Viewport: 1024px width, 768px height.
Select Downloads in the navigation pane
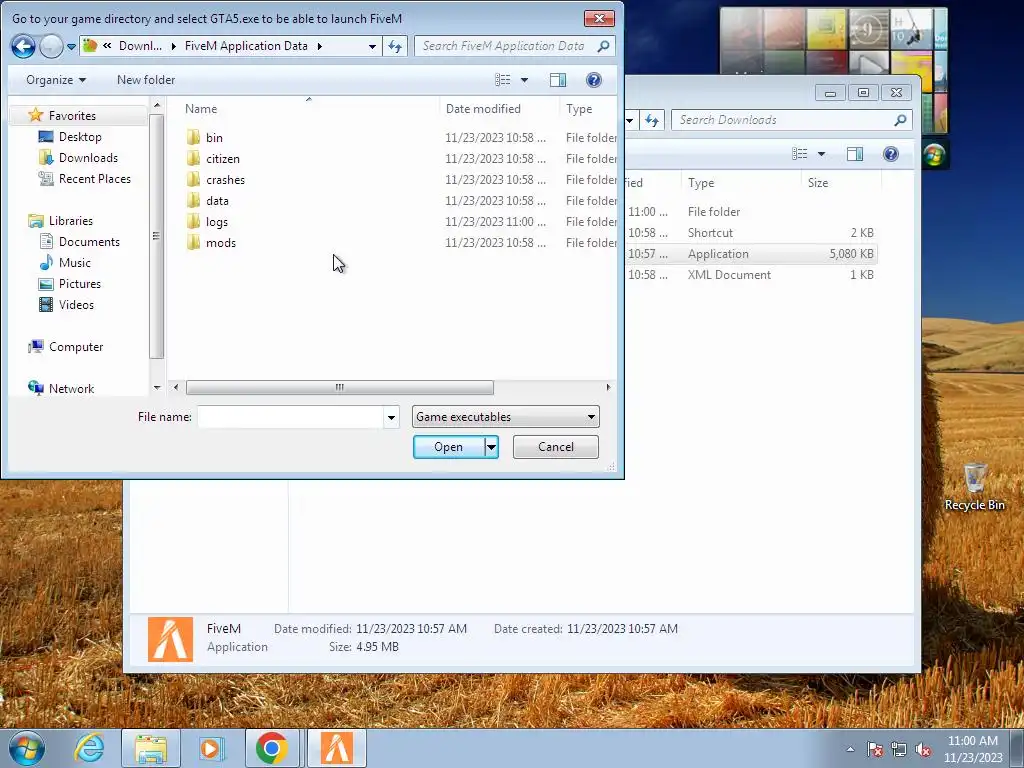click(88, 157)
